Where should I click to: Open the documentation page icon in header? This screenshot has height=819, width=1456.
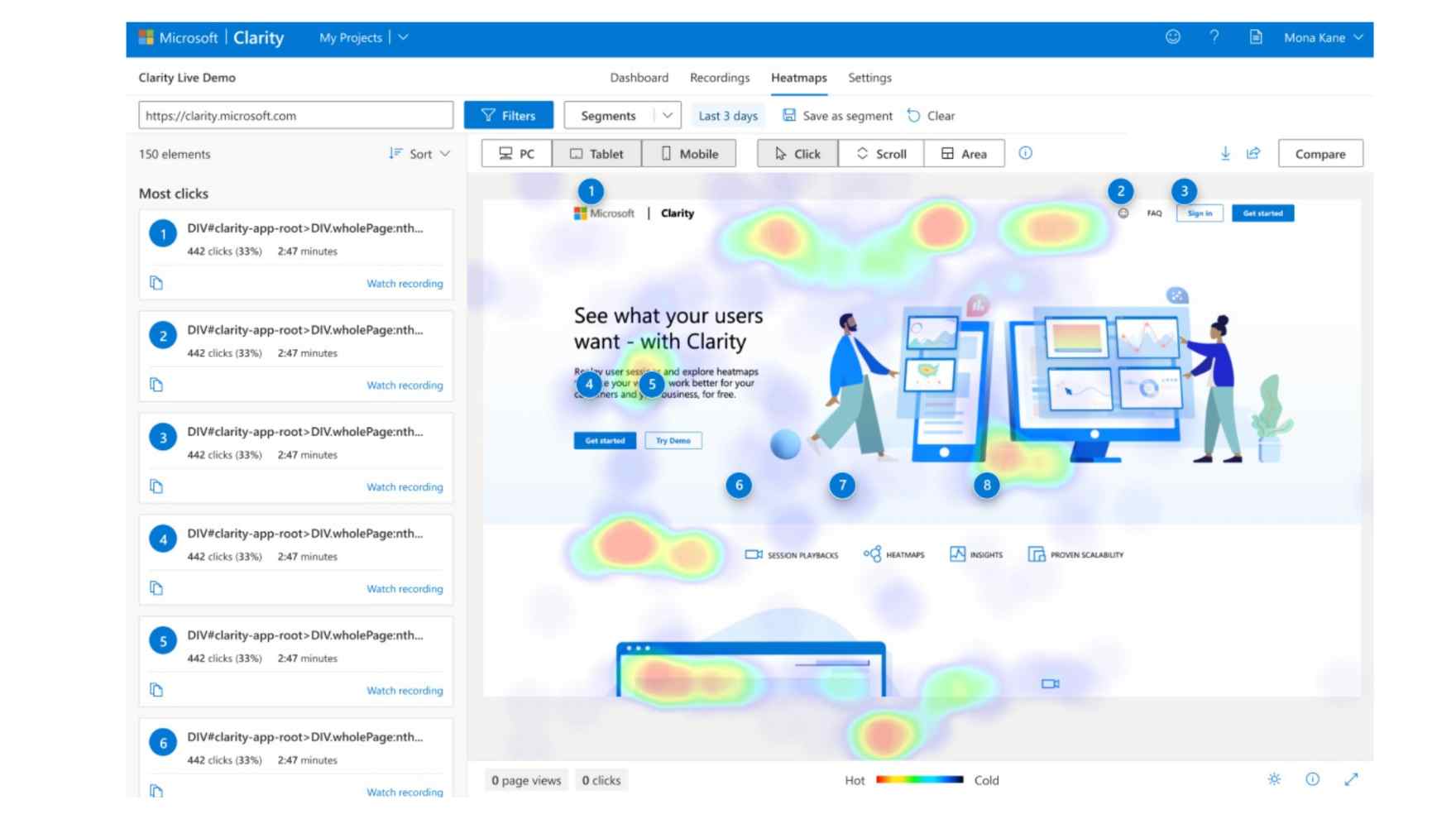(1255, 37)
